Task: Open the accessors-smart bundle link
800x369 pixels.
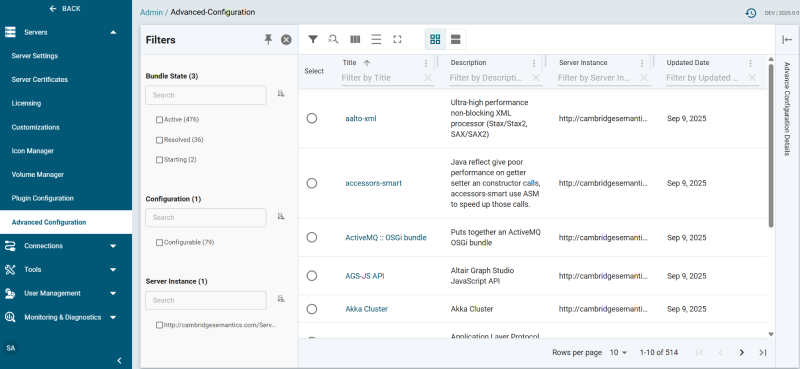Action: (373, 183)
